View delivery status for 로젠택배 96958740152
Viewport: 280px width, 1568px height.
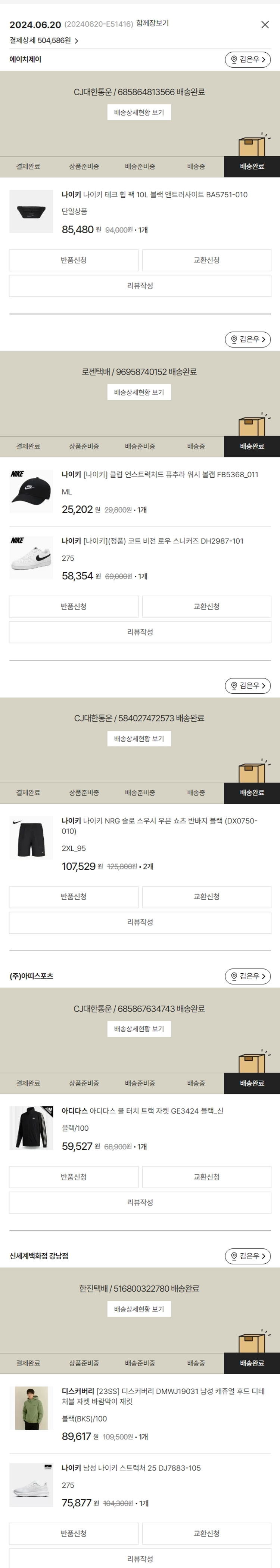point(139,392)
